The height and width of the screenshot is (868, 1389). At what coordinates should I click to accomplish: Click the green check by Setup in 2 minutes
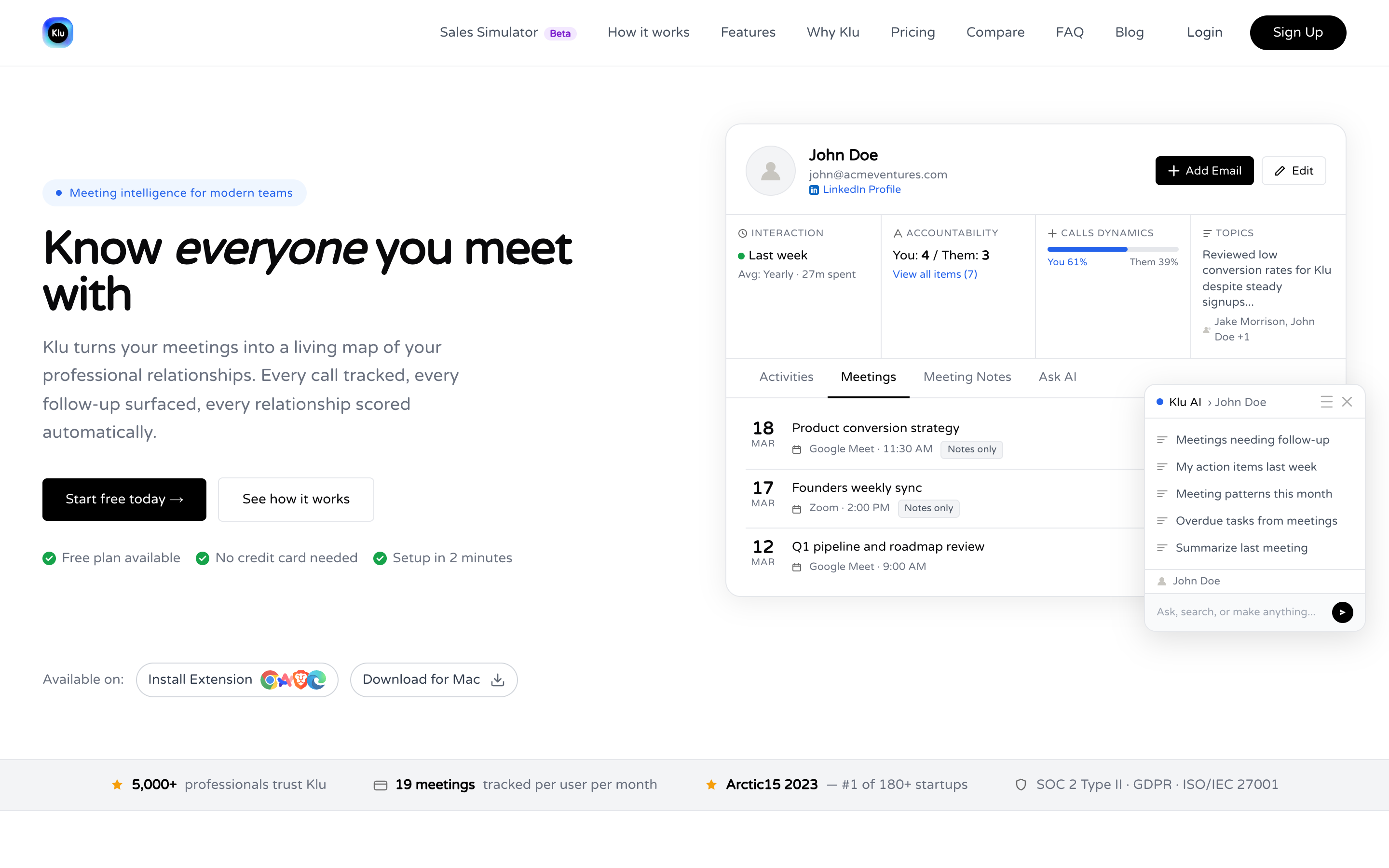click(380, 558)
